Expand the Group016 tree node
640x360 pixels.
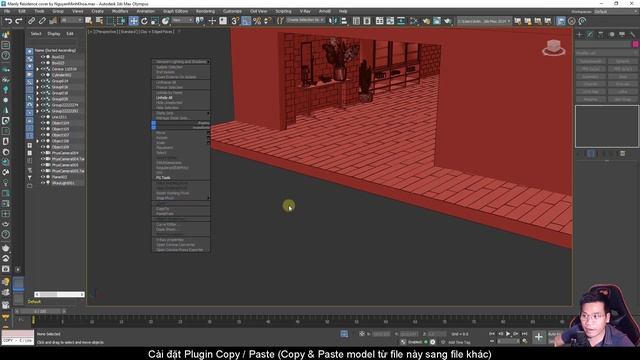[x=38, y=87]
